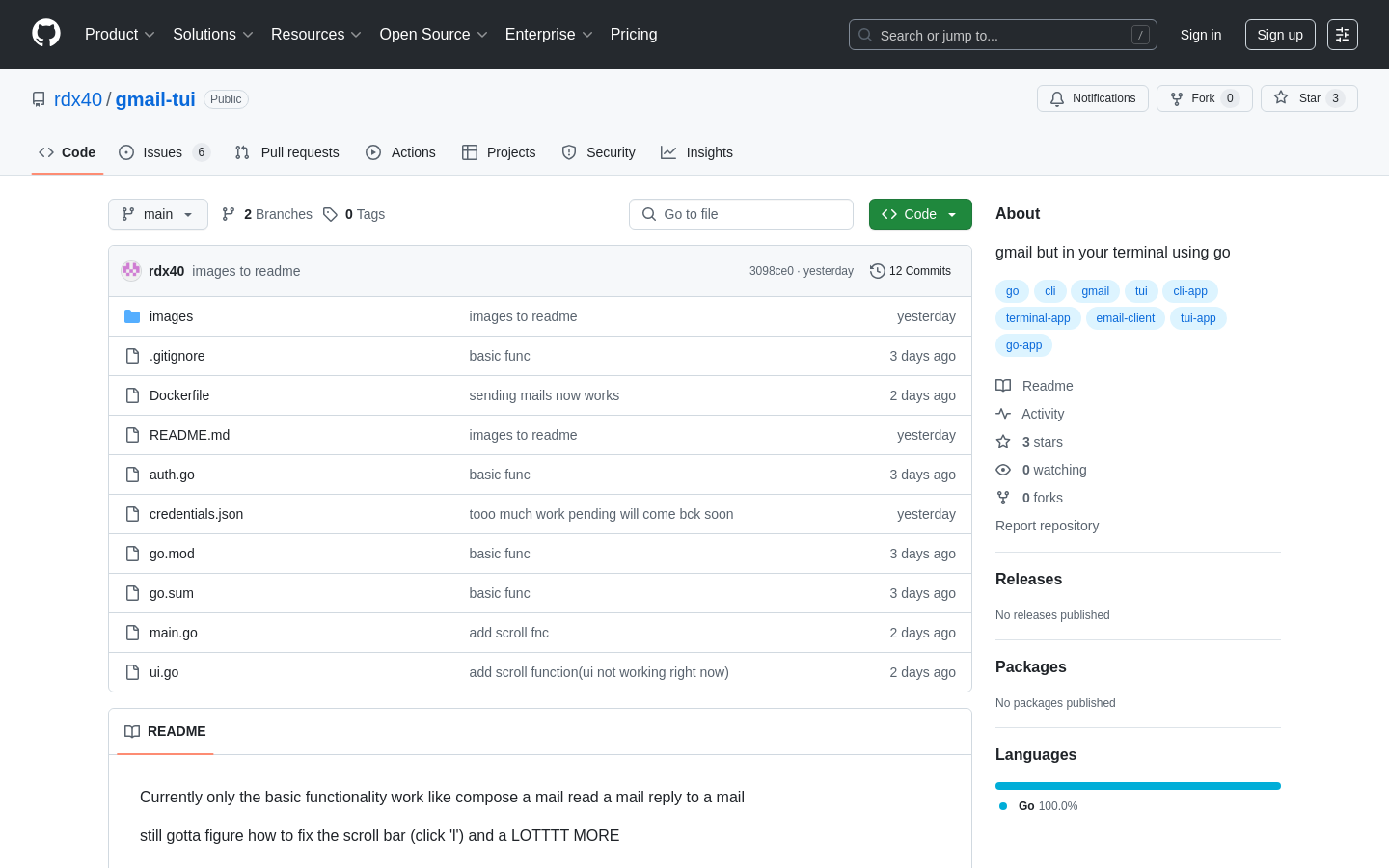Open the command palette icon in header
Viewport: 1389px width, 868px height.
tap(1343, 35)
